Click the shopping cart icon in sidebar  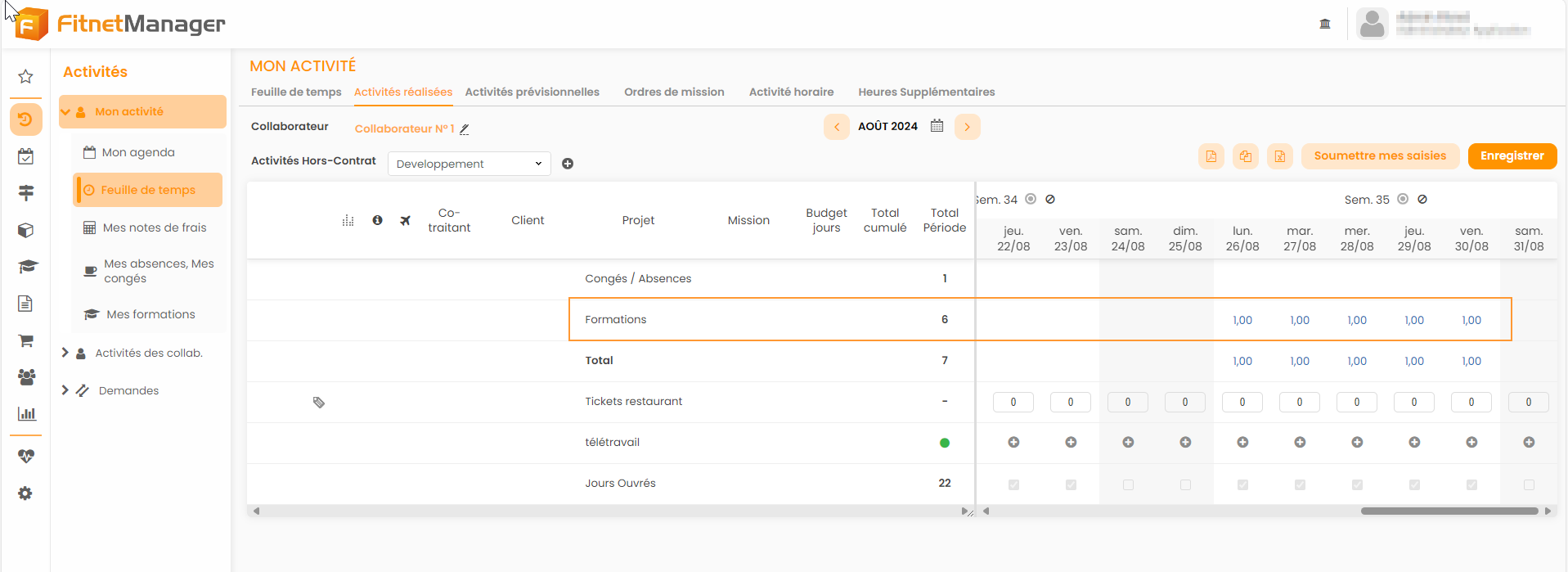tap(25, 340)
